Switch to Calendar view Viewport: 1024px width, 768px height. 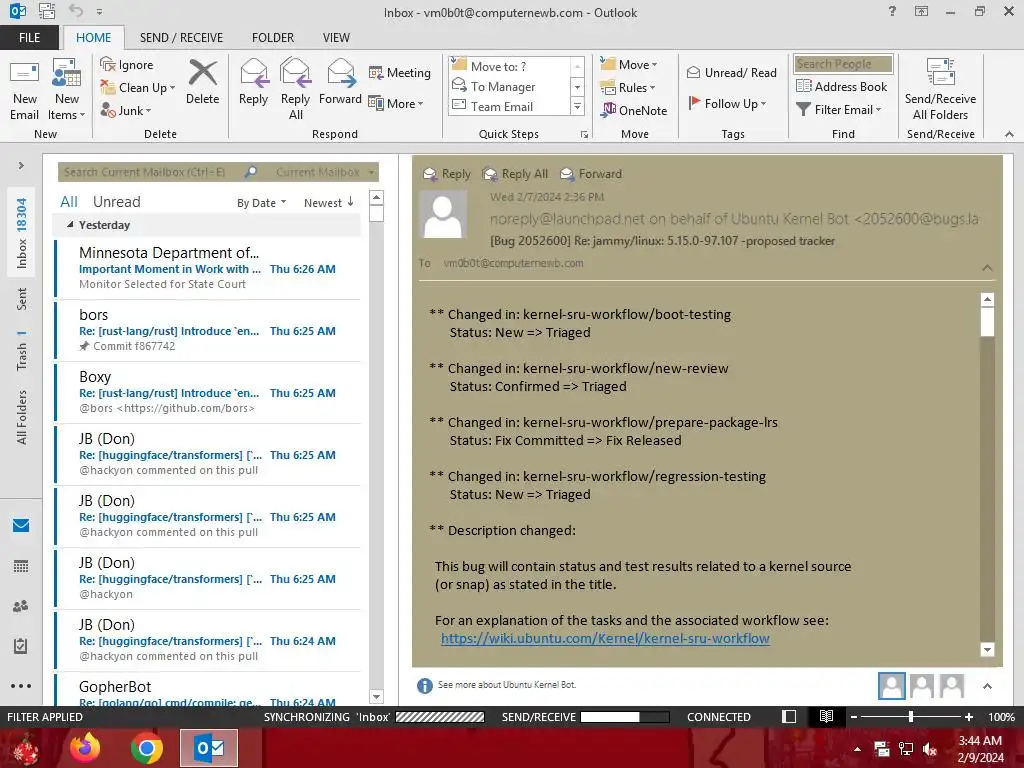[21, 566]
